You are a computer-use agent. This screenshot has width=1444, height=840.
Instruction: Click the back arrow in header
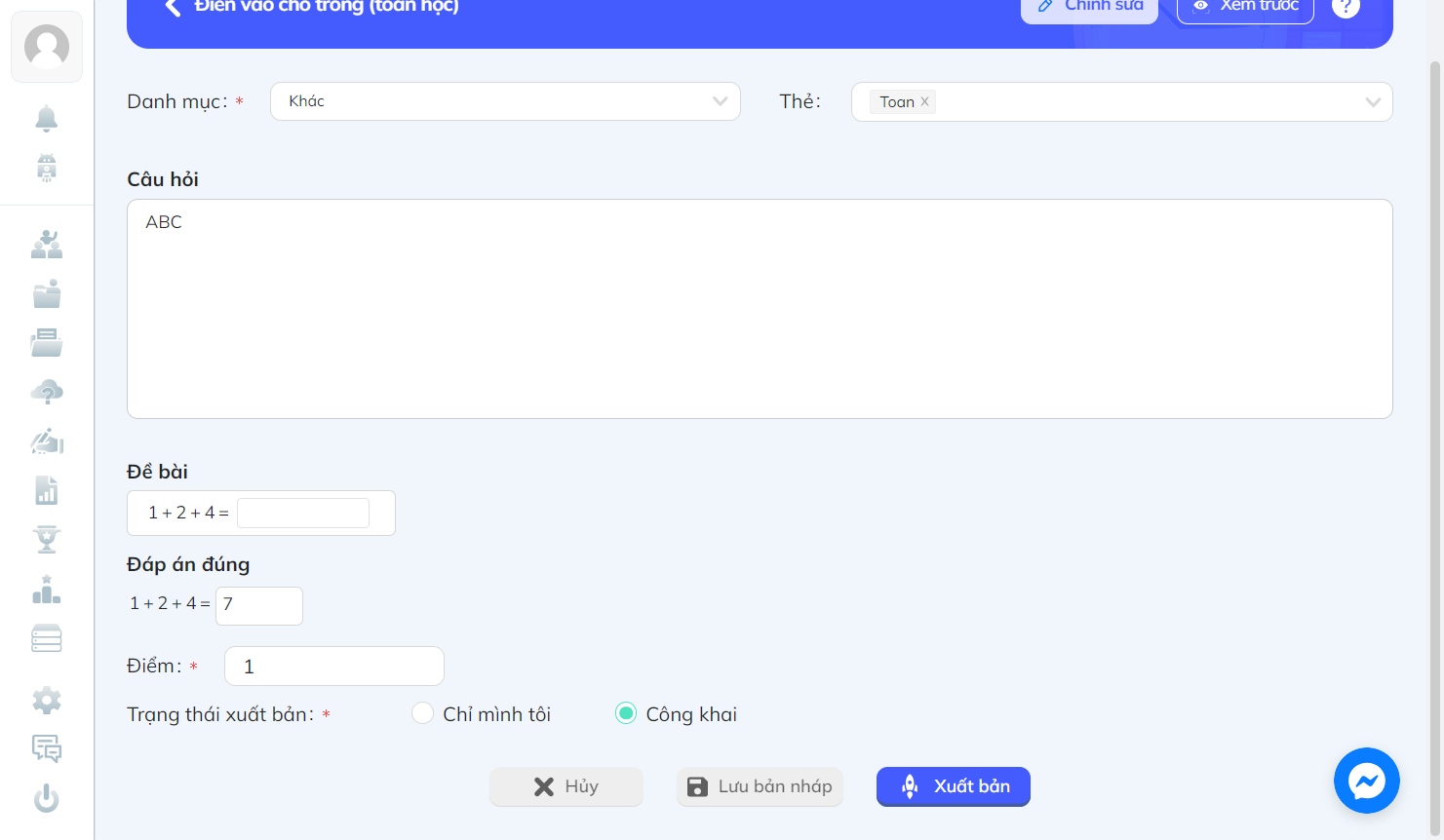173,6
